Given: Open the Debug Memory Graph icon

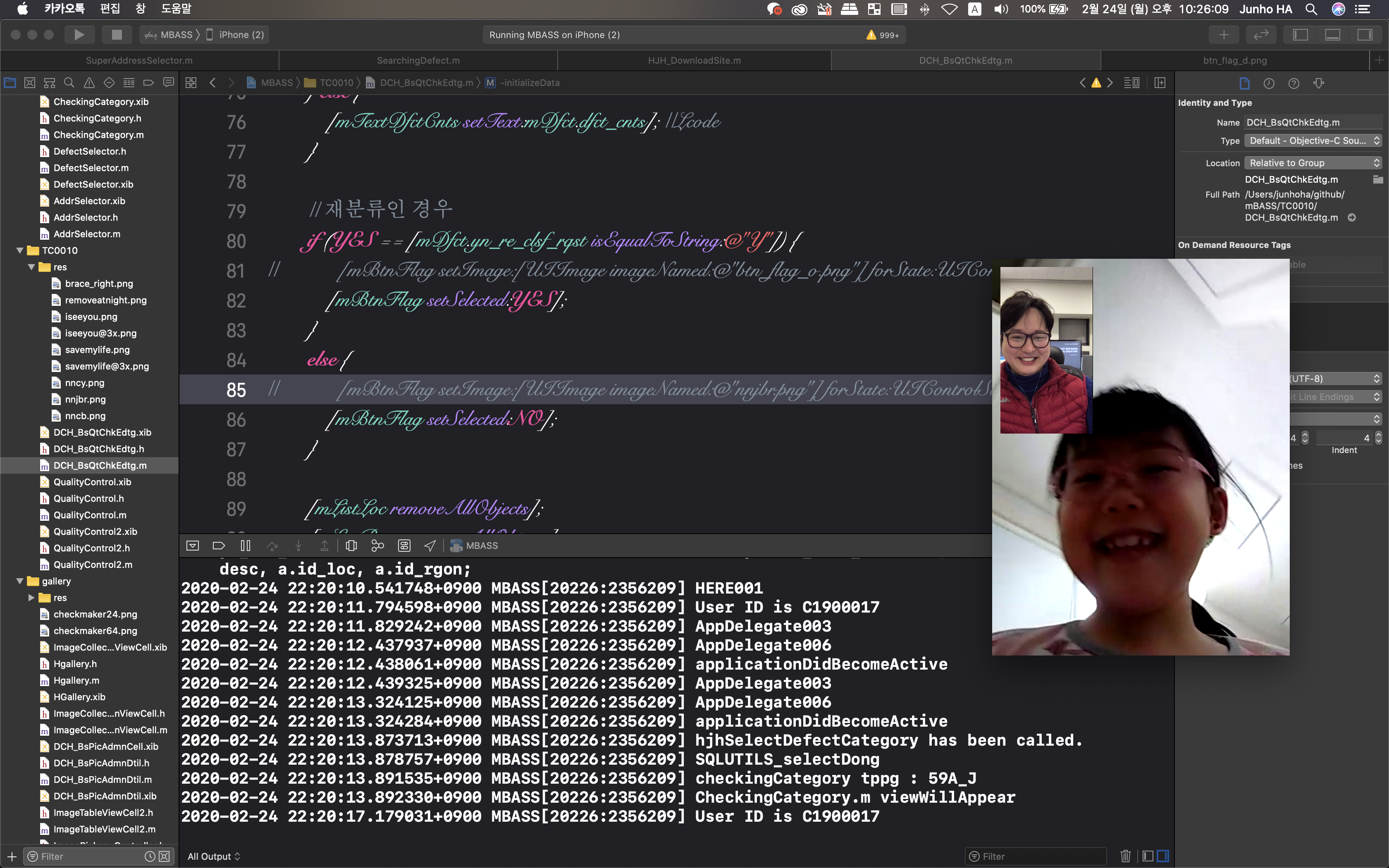Looking at the screenshot, I should coord(377,545).
